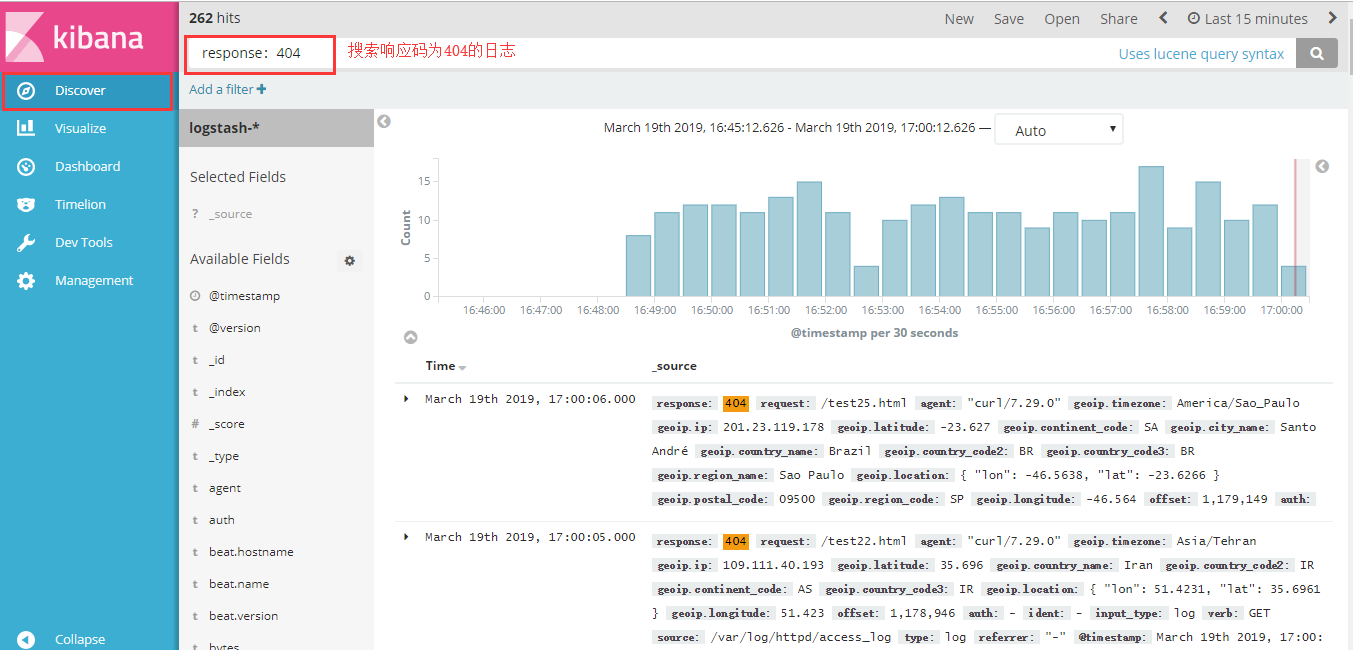Open Management gear icon in sidebar
This screenshot has height=650, width=1353.
[x=26, y=281]
